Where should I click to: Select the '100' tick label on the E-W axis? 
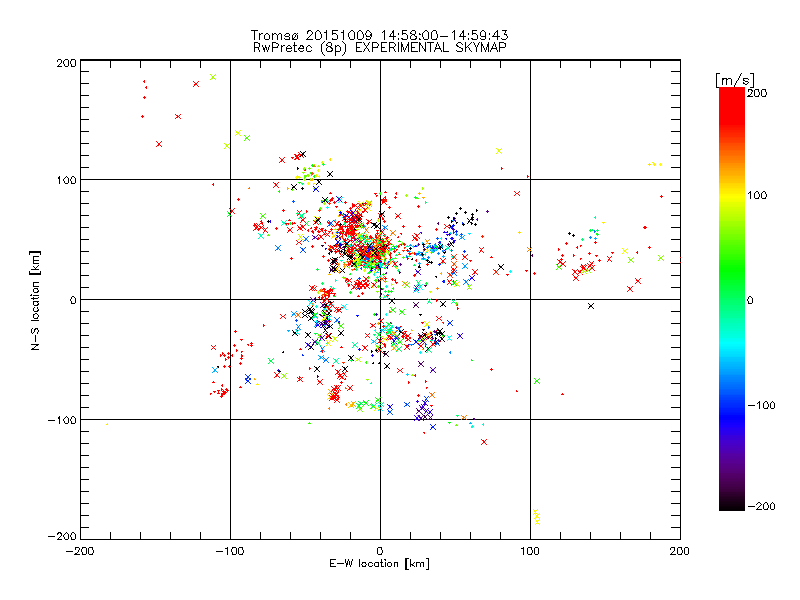point(530,551)
